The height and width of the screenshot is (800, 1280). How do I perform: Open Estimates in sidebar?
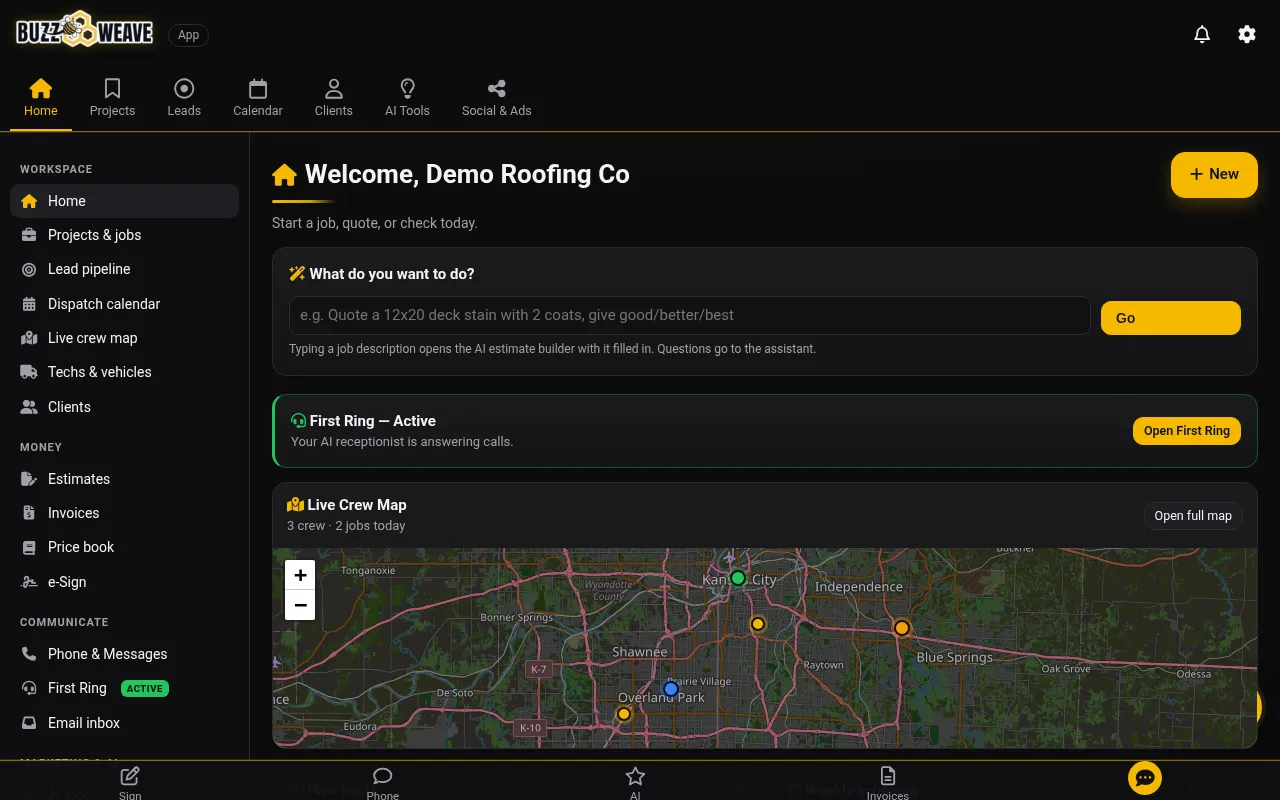(x=124, y=479)
